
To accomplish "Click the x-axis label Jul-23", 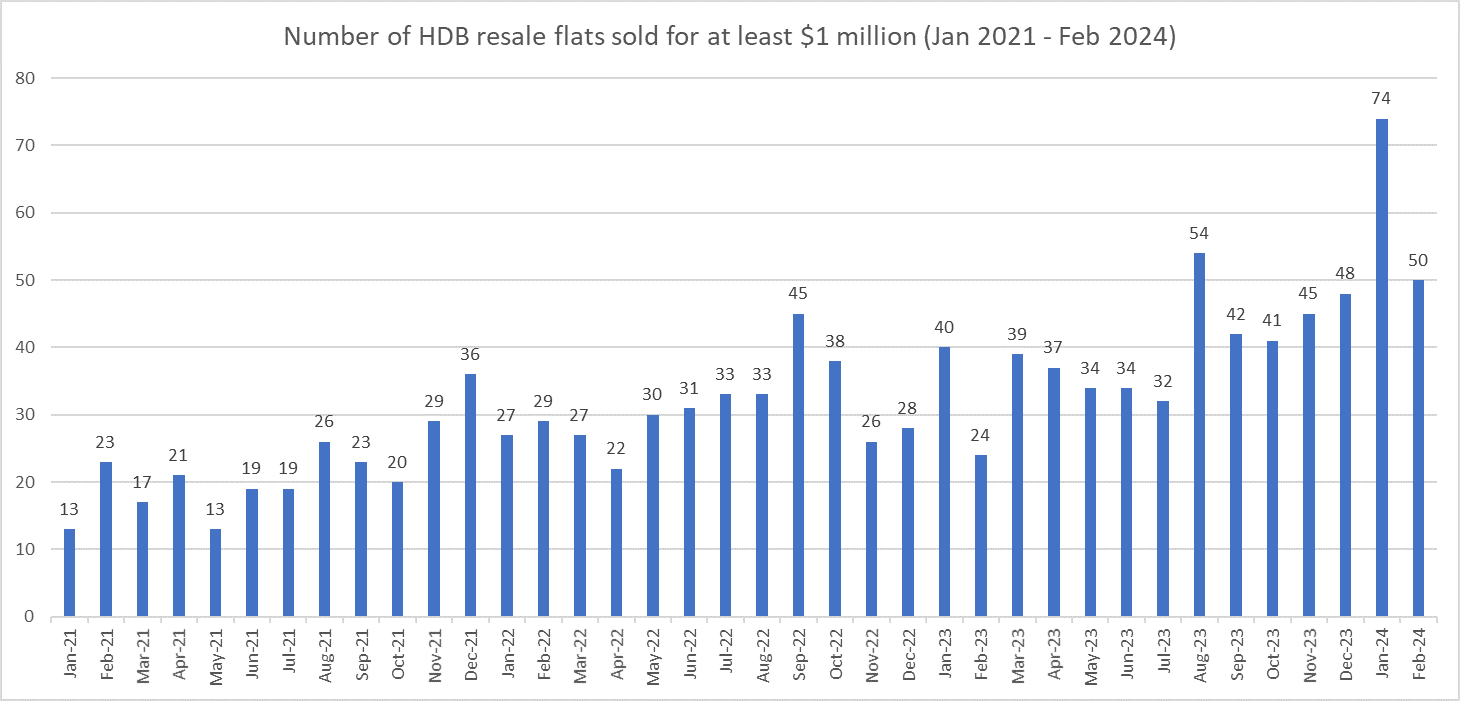I will [1163, 654].
